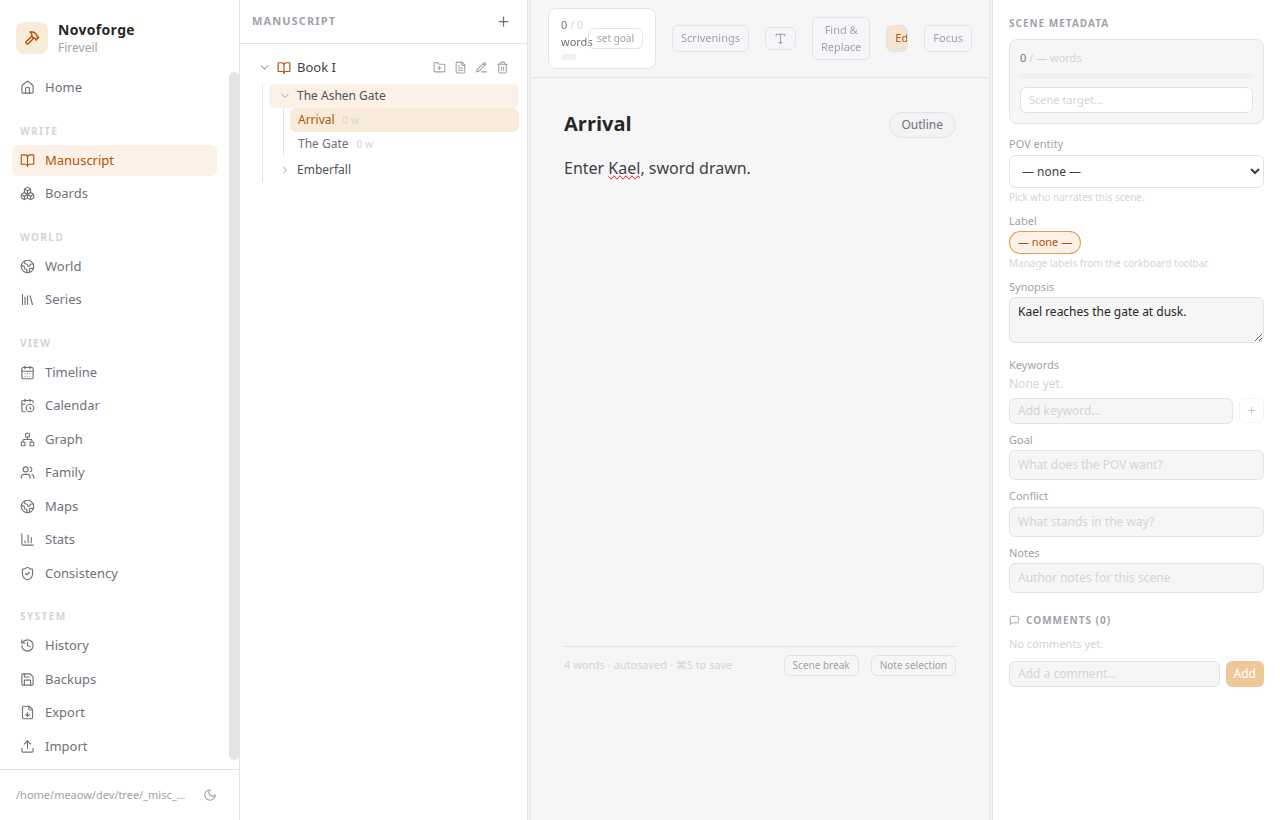This screenshot has width=1280, height=820.
Task: Click the Add comment button
Action: [1245, 673]
